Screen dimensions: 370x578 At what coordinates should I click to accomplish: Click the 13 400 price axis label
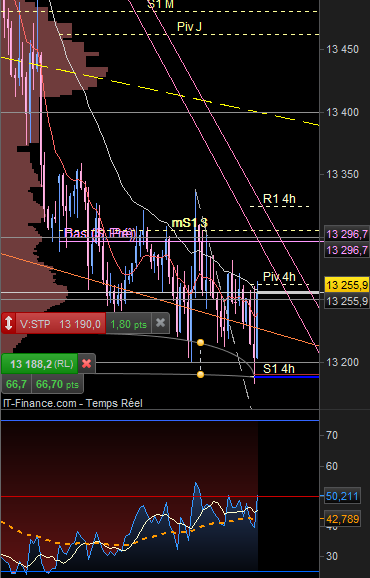pyautogui.click(x=342, y=112)
